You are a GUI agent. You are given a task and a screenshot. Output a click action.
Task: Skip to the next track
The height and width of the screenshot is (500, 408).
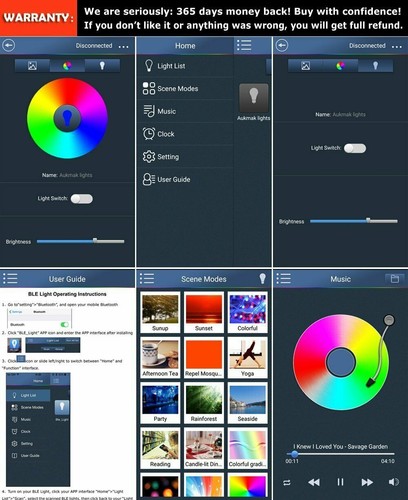point(367,482)
